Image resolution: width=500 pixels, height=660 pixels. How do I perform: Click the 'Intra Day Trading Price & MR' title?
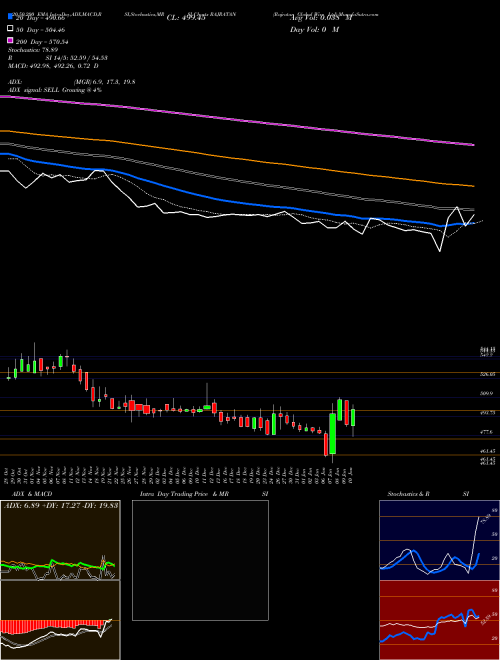pyautogui.click(x=184, y=494)
